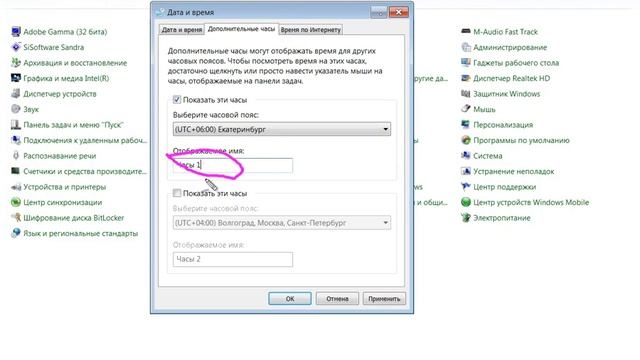Viewport: 640px width, 360px height.
Task: Click Центр синхронизации green icon
Action: (16, 202)
